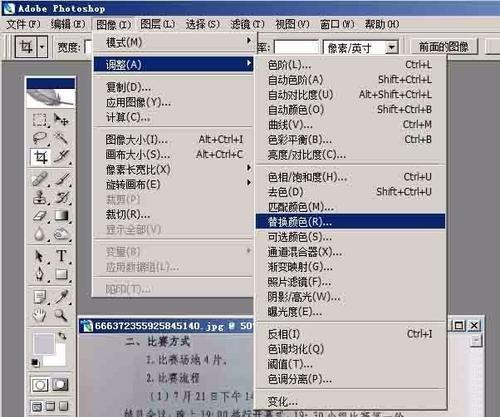Select the Move tool
The width and height of the screenshot is (500, 417).
(61, 120)
